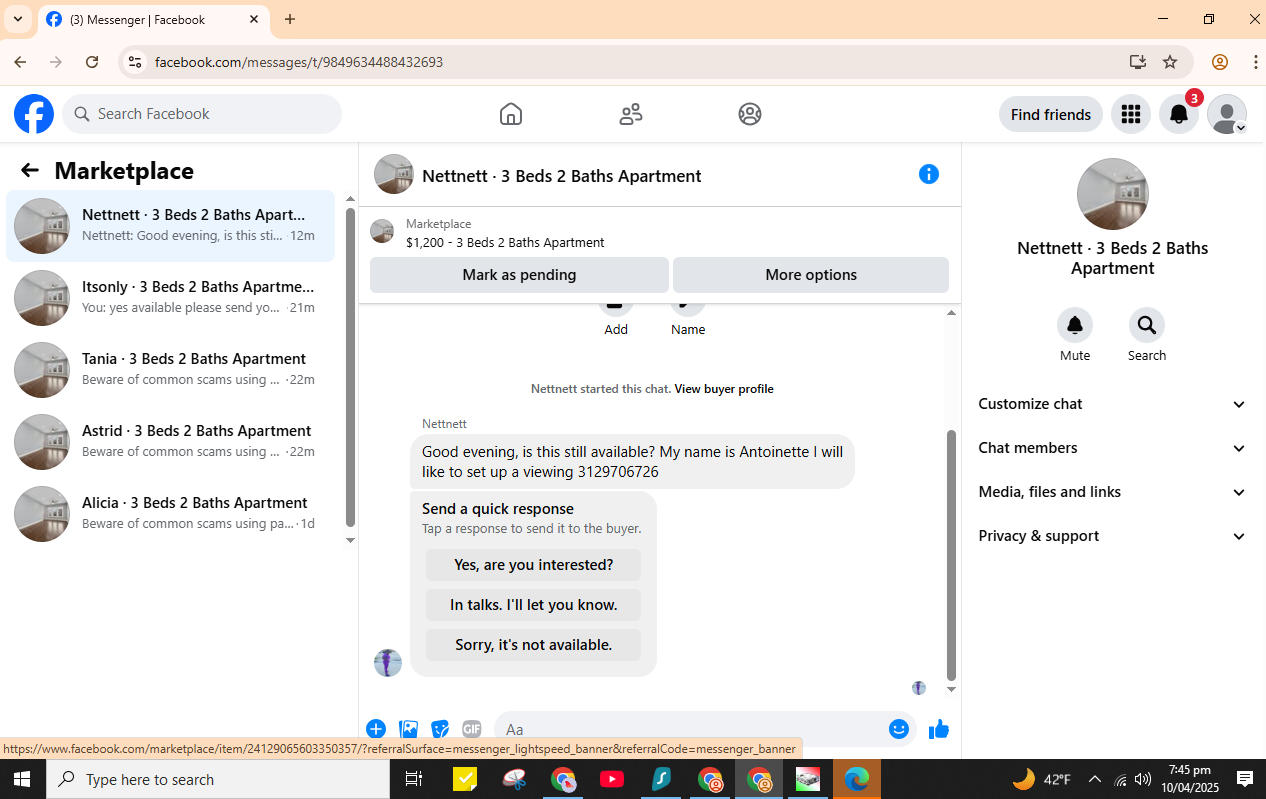
Task: Click the browser address bar URL
Action: (x=299, y=62)
